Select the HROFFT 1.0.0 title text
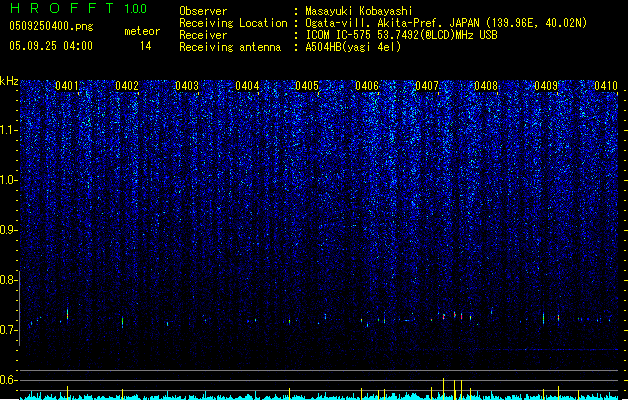629x400 pixels. coord(78,8)
